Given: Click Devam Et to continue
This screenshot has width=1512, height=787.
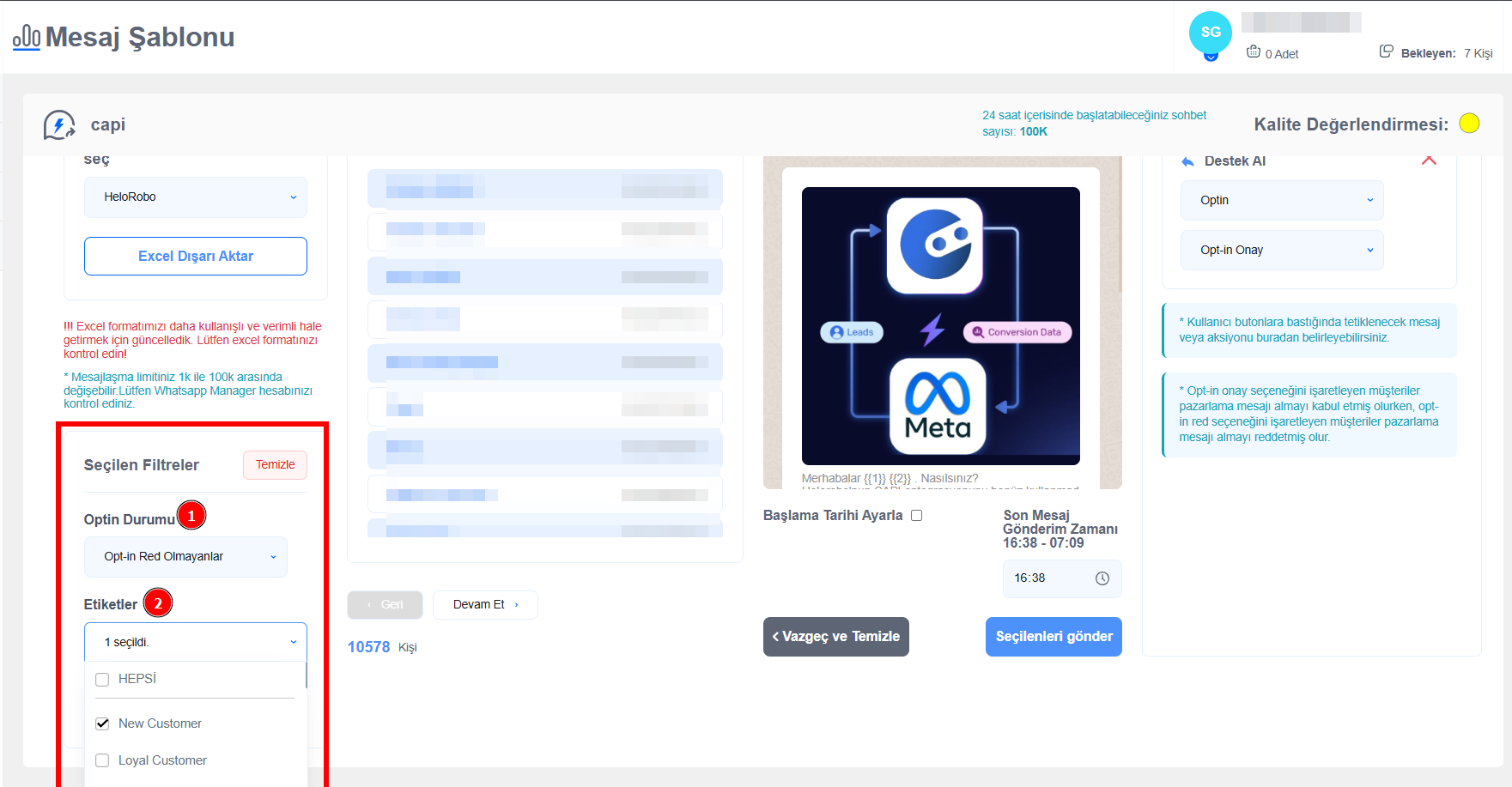Looking at the screenshot, I should tap(485, 605).
